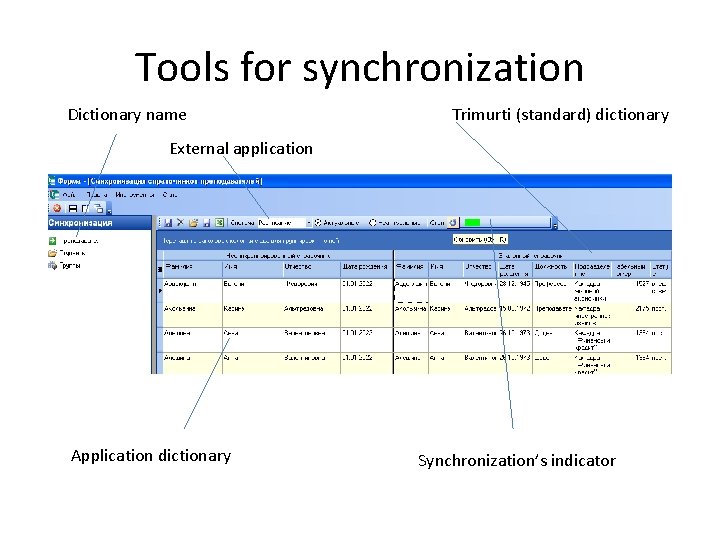720x540 pixels.
Task: Click the first row's selector arrow
Action: (x=160, y=291)
